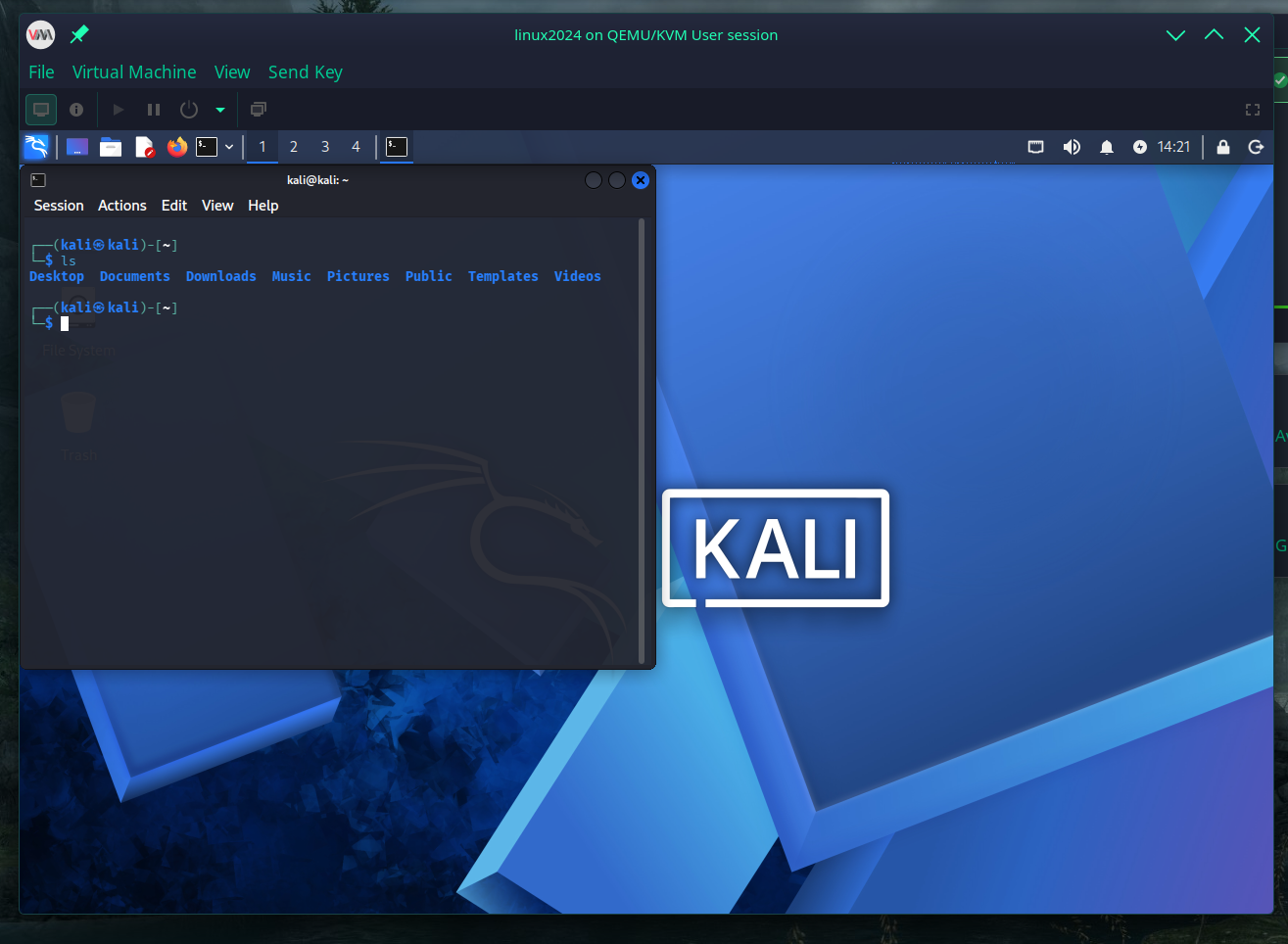
Task: Toggle the pin (keep above) icon in title bar
Action: coord(79,35)
